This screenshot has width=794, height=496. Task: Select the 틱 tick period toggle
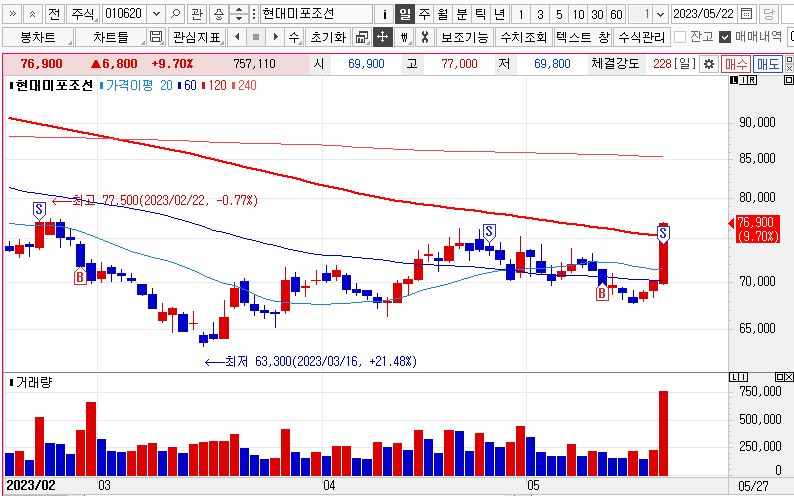click(480, 14)
